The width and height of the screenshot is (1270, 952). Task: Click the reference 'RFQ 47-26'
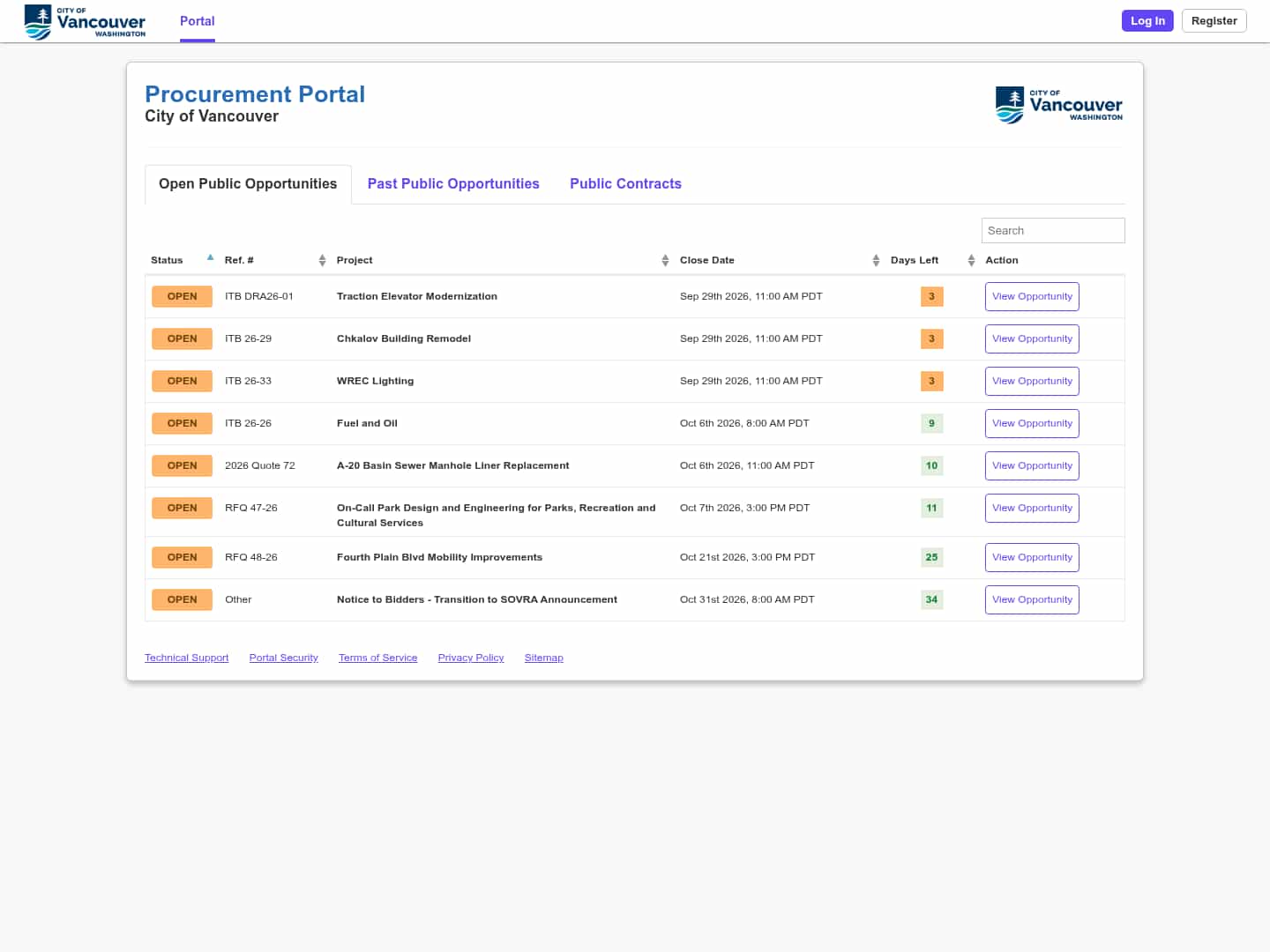251,508
